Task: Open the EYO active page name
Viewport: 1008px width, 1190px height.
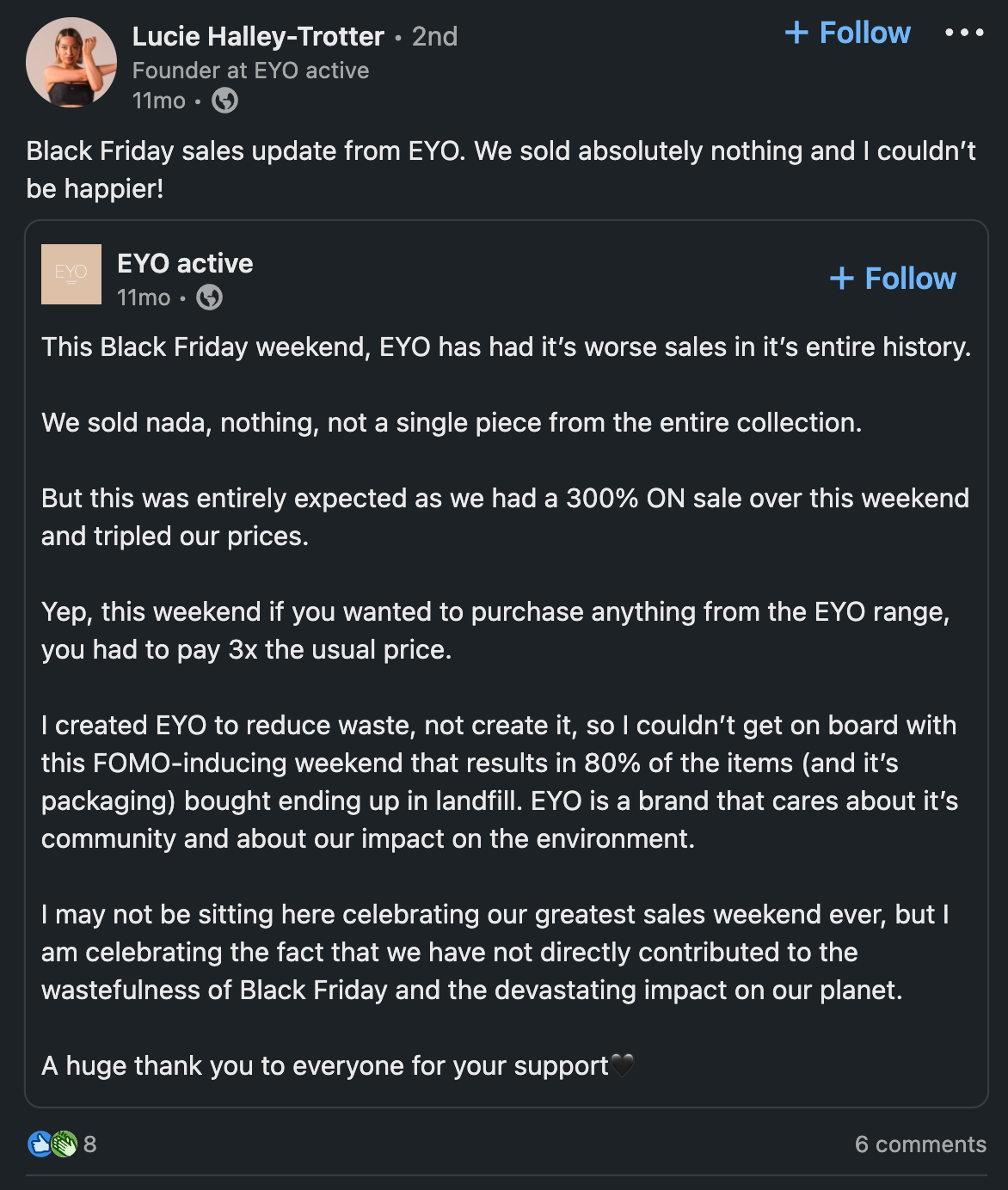Action: coord(184,264)
